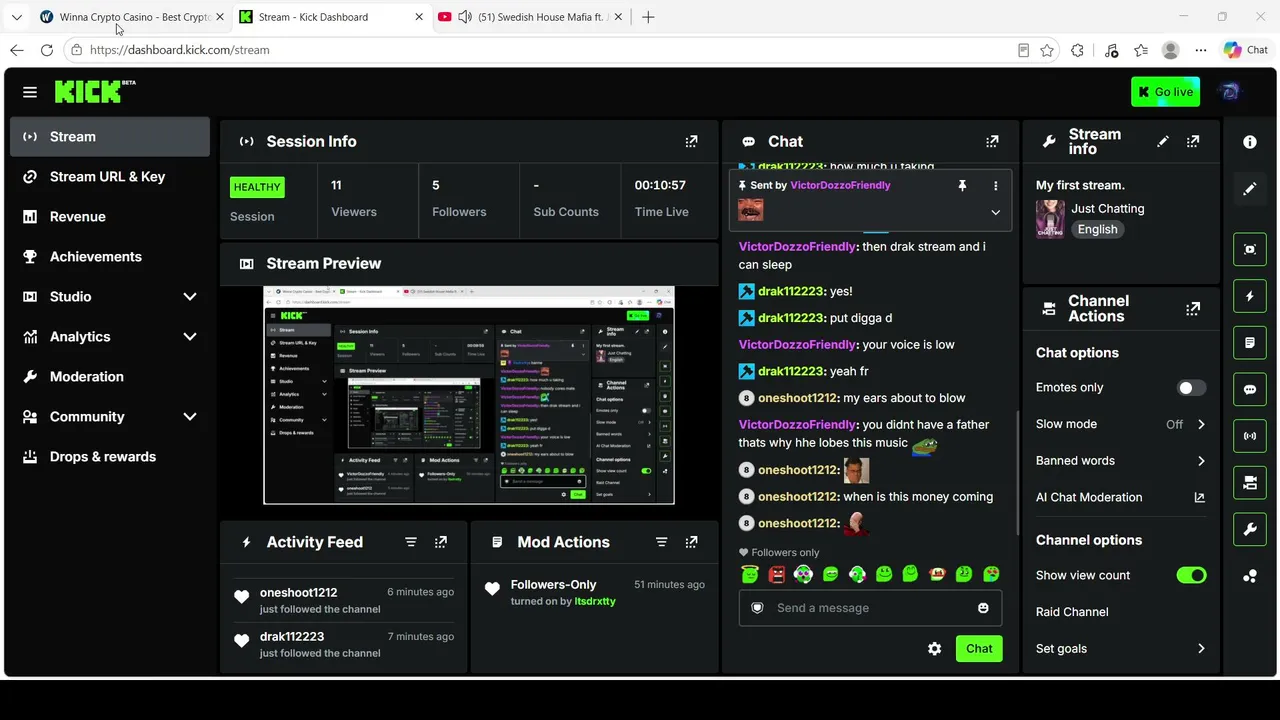Open chat settings gear icon
The image size is (1280, 720).
(934, 649)
